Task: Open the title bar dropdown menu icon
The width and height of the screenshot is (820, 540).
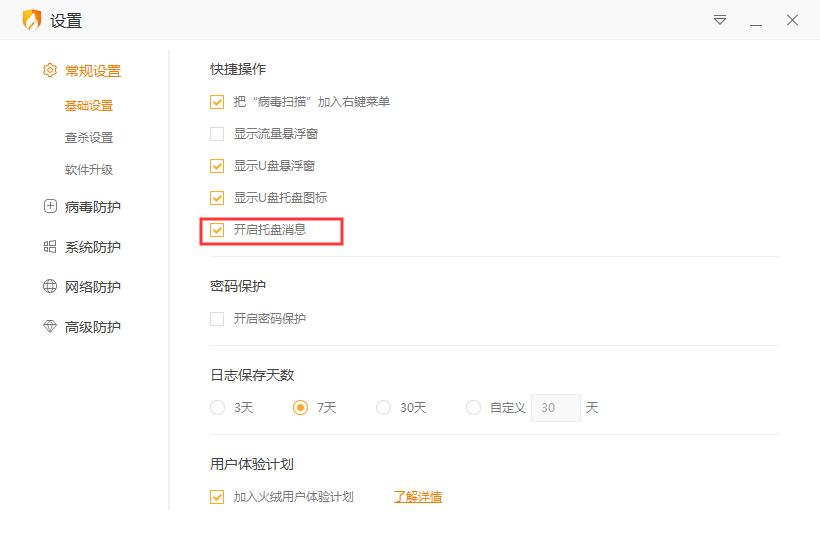Action: 720,20
